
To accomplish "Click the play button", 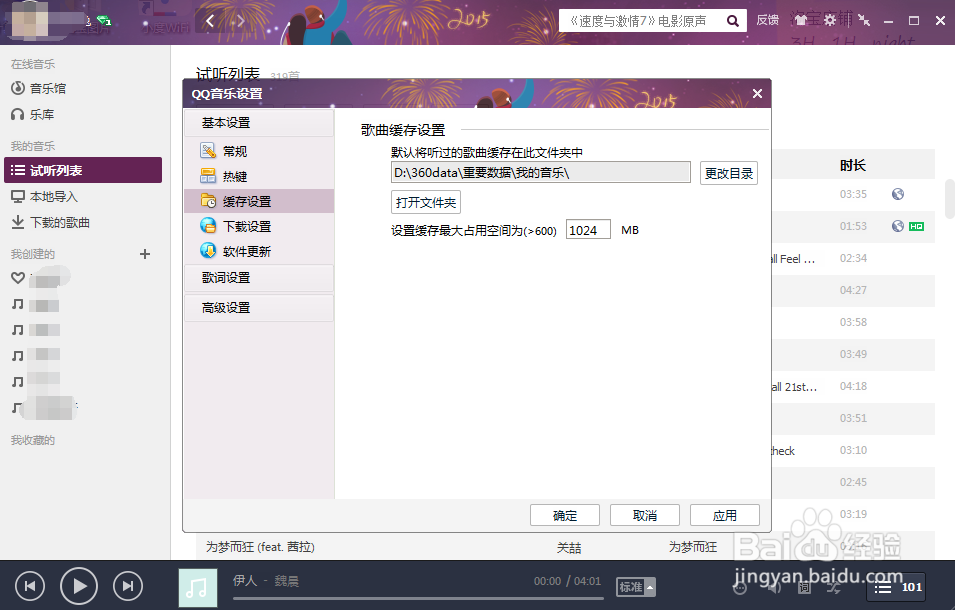I will (x=79, y=586).
